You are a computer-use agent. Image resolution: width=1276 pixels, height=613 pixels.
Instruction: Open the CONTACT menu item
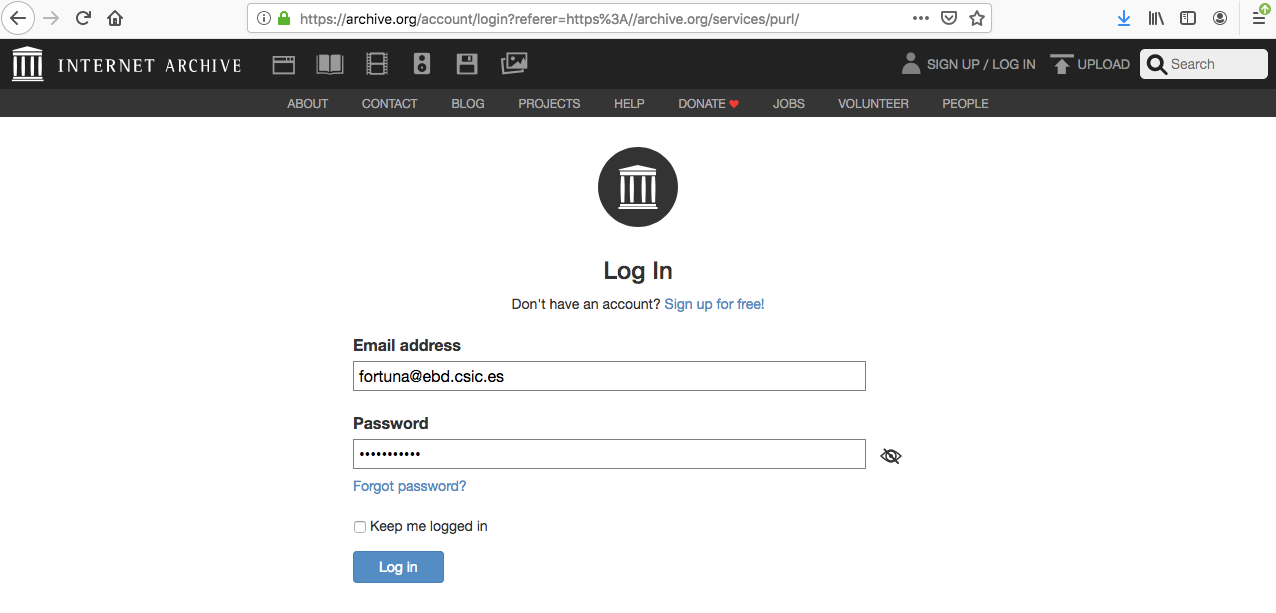click(x=390, y=104)
